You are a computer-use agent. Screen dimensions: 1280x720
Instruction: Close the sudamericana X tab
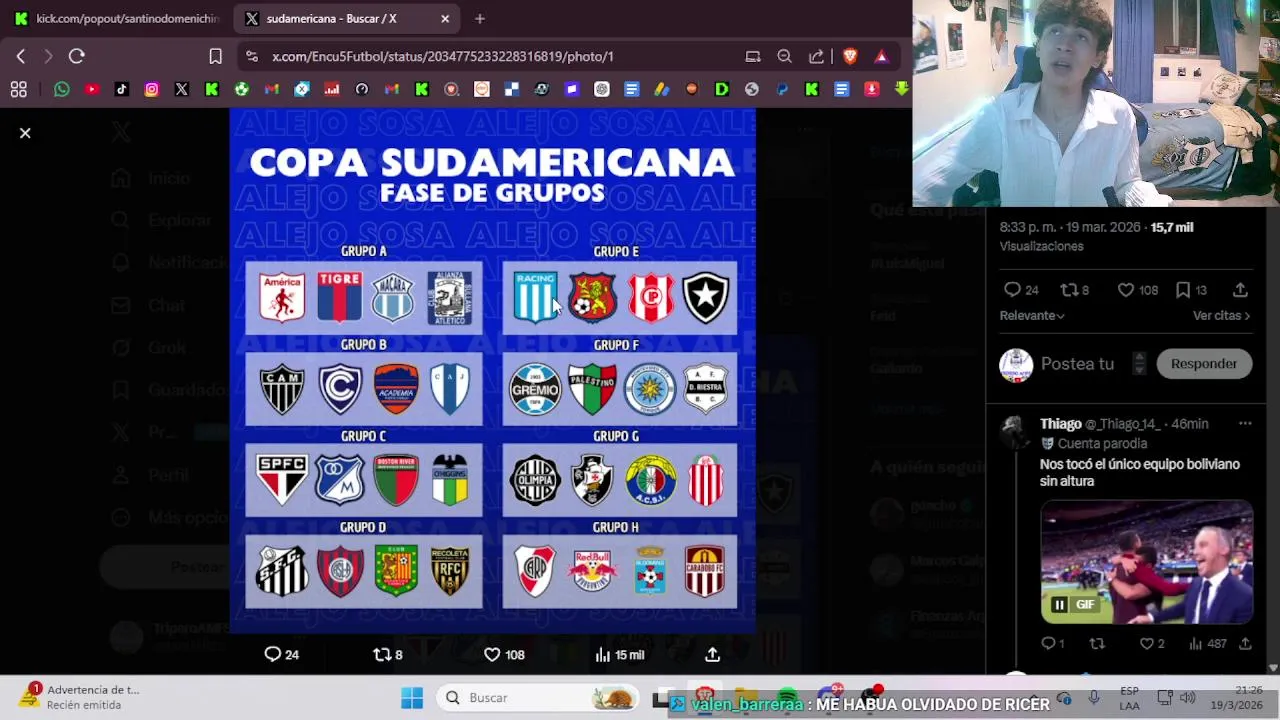(445, 18)
